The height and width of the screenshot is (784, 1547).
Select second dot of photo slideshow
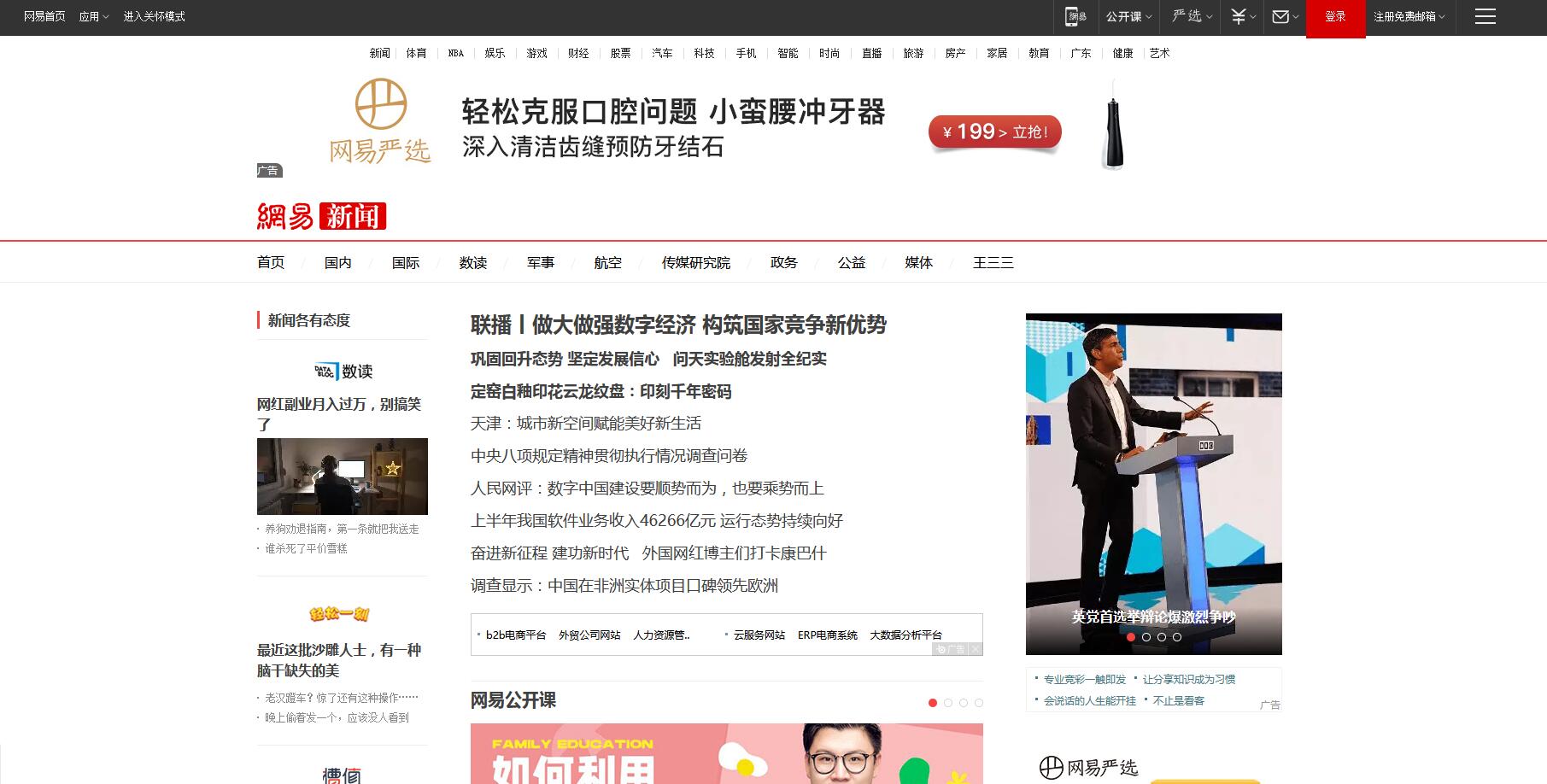pos(1146,637)
